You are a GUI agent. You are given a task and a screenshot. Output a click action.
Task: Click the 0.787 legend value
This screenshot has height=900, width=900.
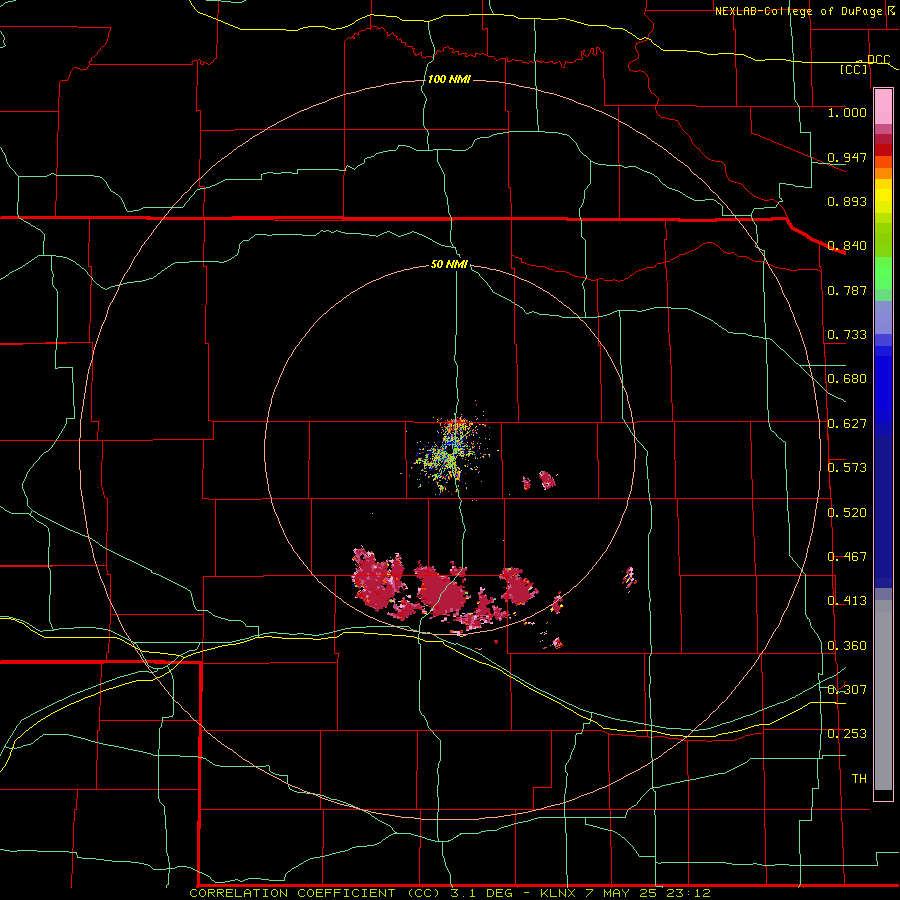[847, 290]
